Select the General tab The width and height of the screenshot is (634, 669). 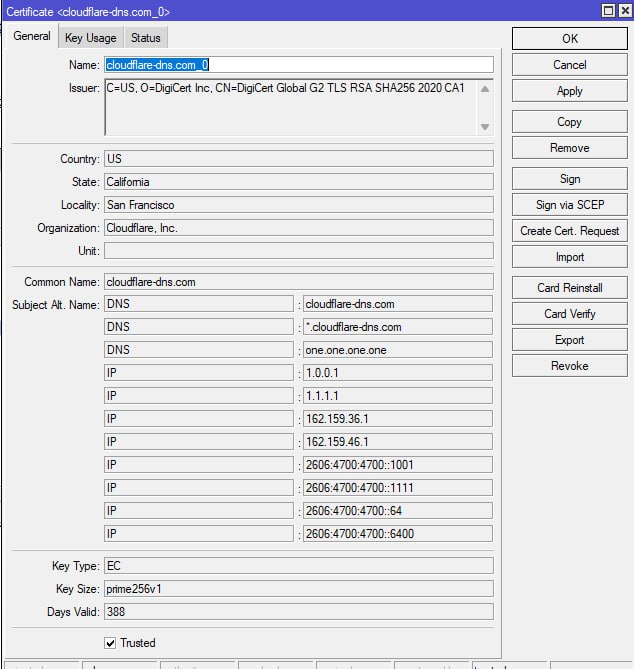(x=32, y=36)
